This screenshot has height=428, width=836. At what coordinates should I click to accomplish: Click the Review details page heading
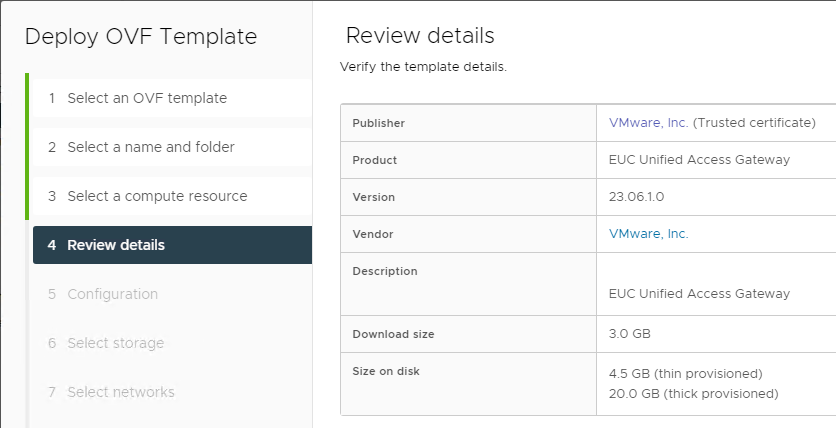[x=420, y=36]
